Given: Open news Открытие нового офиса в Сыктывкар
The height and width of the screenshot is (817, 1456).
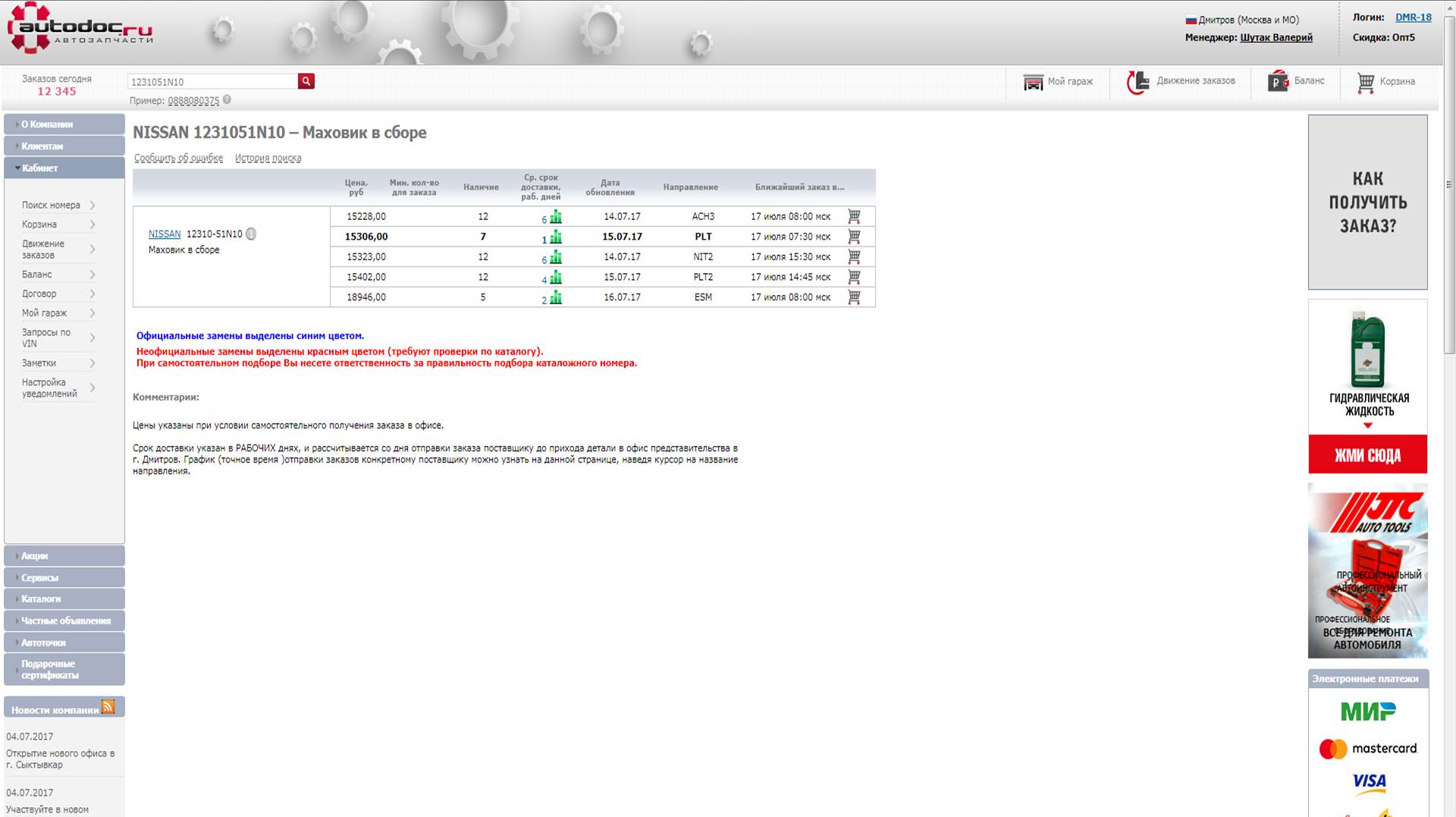Looking at the screenshot, I should [x=61, y=759].
